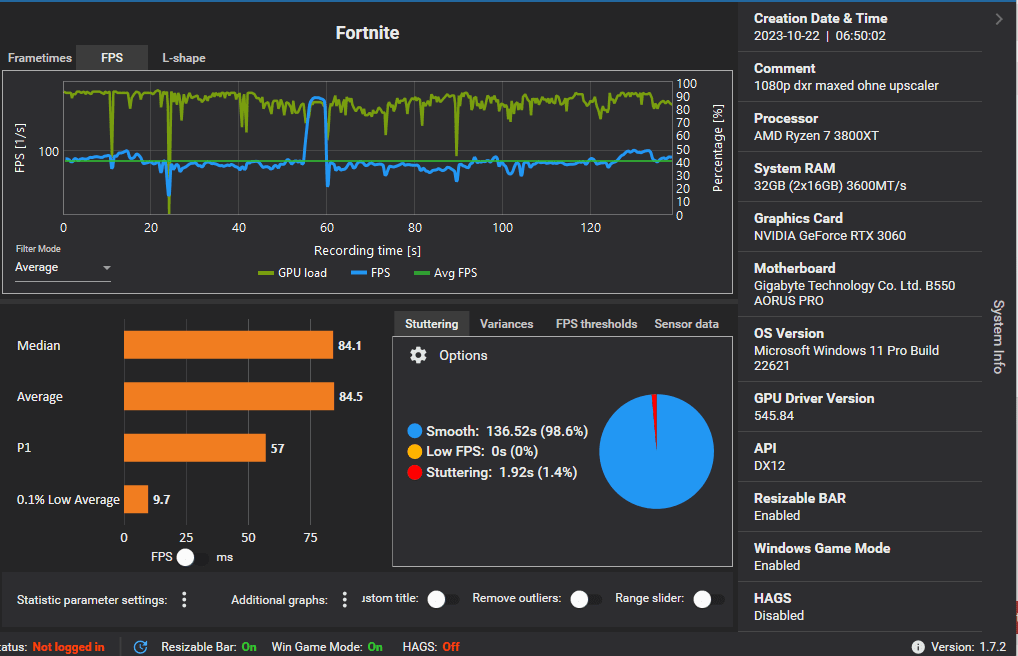The image size is (1018, 656).
Task: Click the Low FPS legend entry
Action: 473,451
